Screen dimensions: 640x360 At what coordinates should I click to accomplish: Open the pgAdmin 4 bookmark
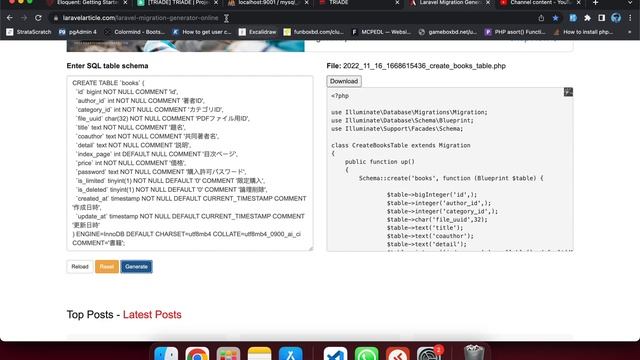(x=78, y=32)
